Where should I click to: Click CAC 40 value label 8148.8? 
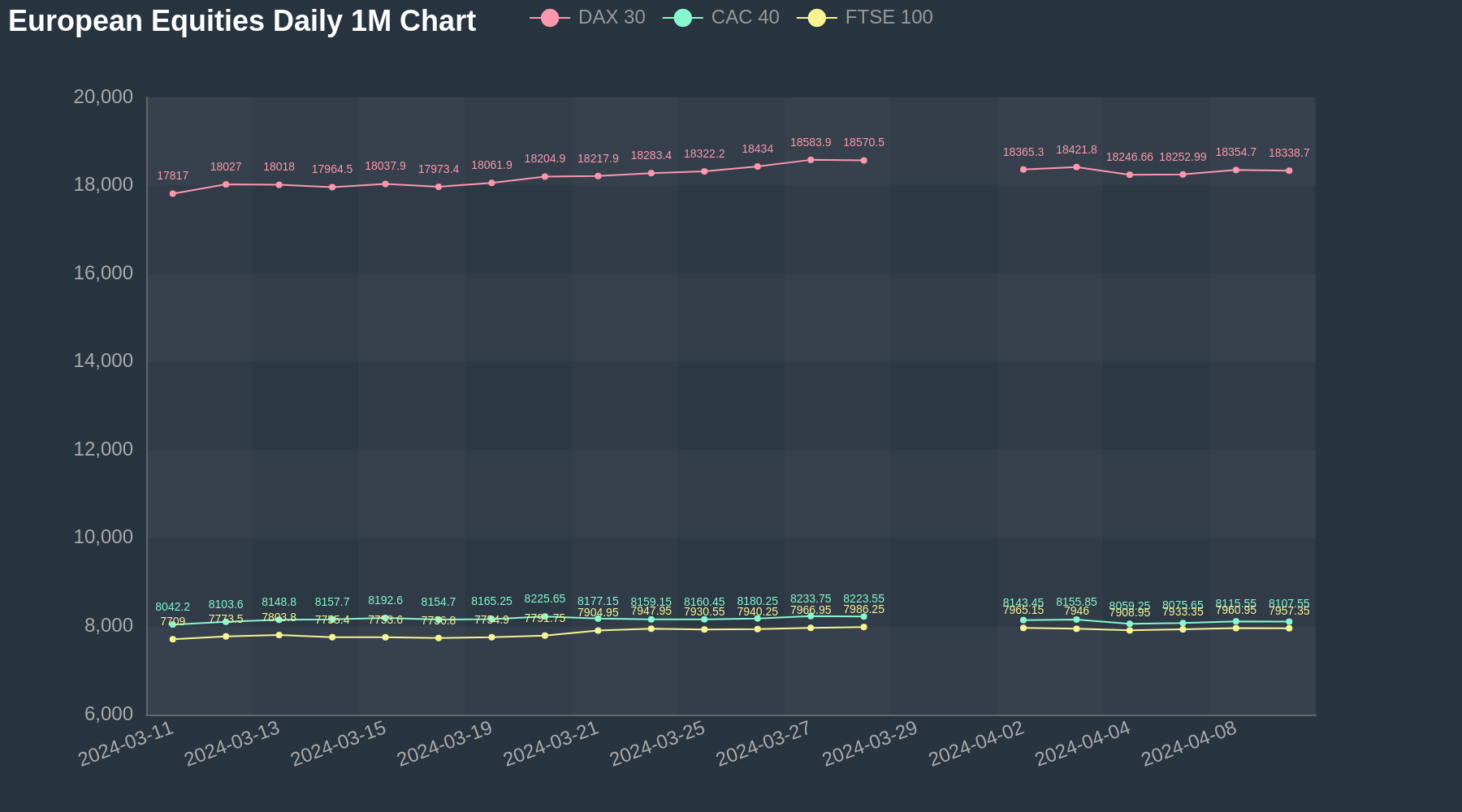tap(279, 603)
